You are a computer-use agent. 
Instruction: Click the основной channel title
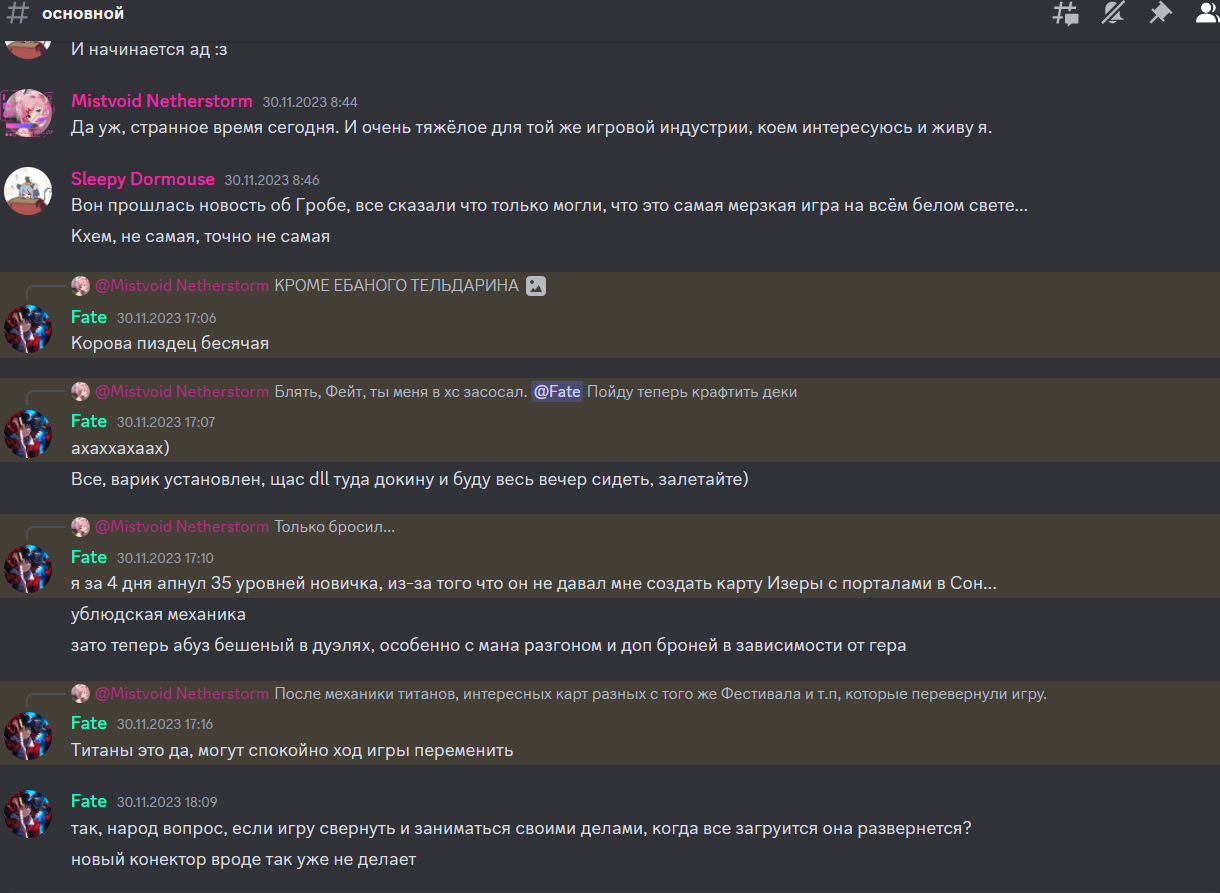click(x=83, y=14)
